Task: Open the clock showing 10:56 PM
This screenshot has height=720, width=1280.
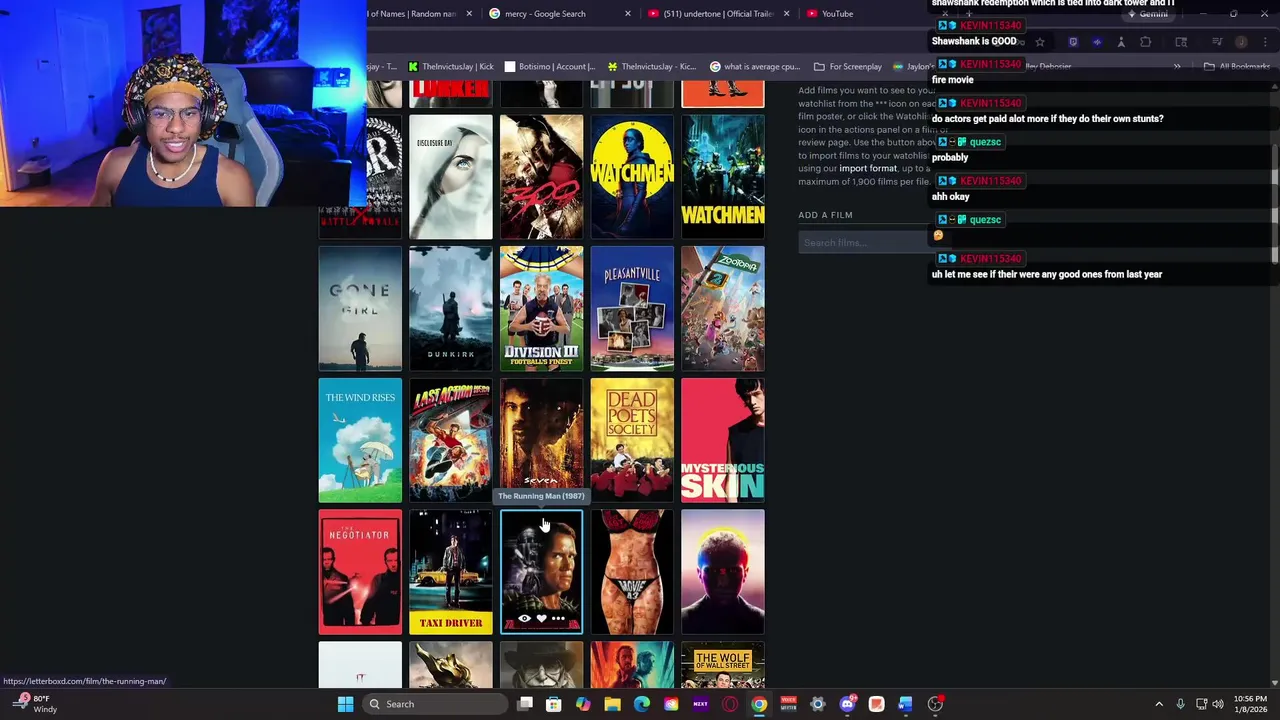Action: pos(1249,704)
